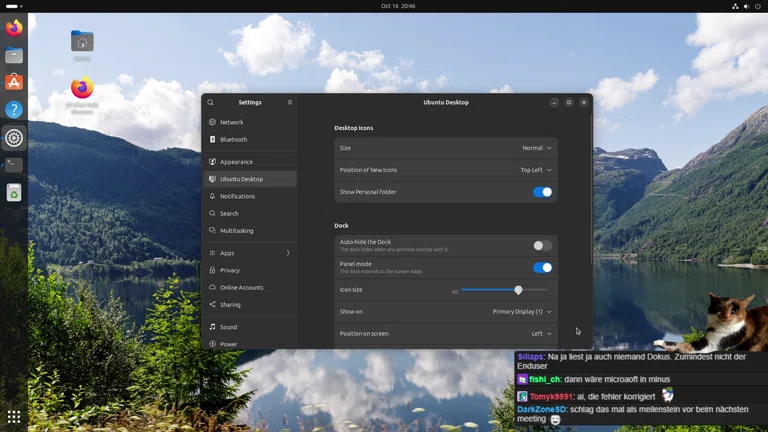
Task: Open Terminal from the dock
Action: (x=14, y=165)
